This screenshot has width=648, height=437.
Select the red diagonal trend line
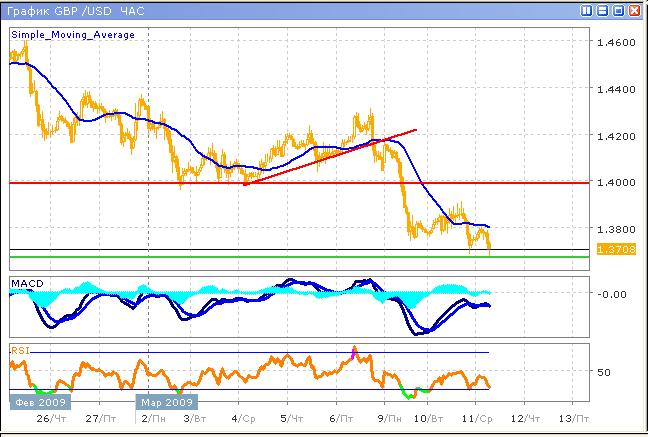[330, 157]
